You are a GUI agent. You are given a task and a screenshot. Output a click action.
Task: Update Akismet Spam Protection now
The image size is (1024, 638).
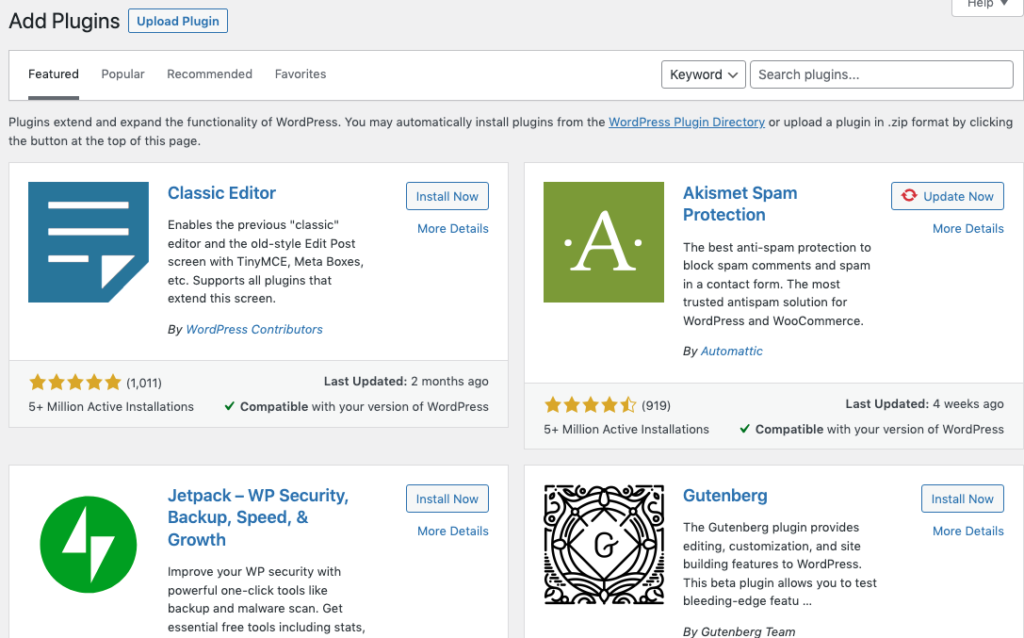pos(948,196)
